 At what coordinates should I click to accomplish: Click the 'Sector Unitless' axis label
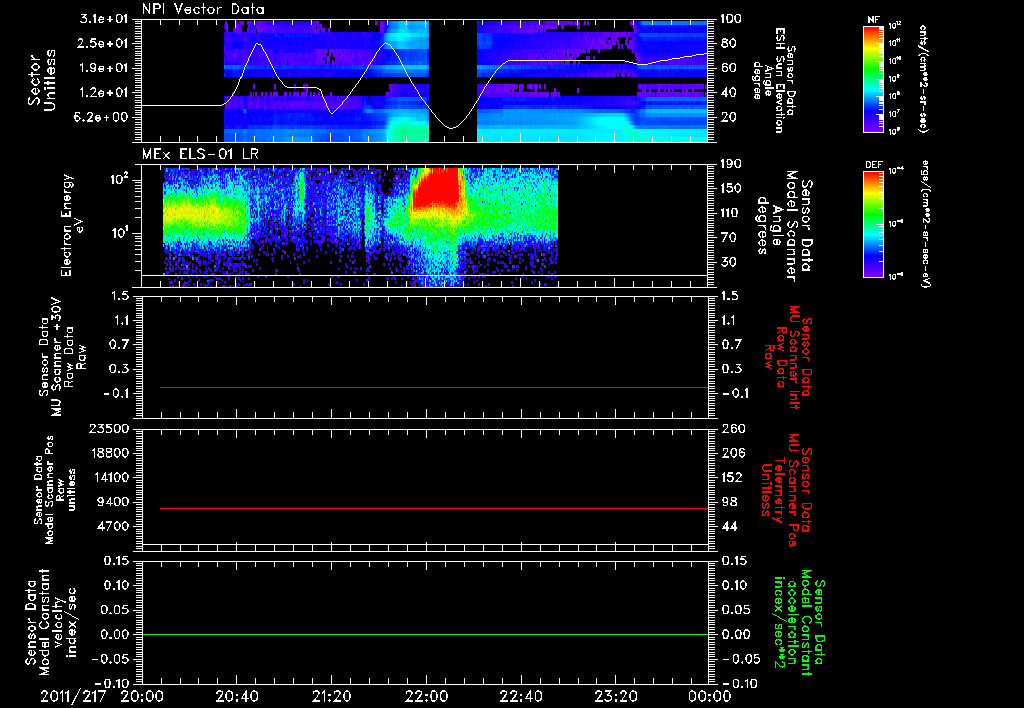(x=42, y=80)
